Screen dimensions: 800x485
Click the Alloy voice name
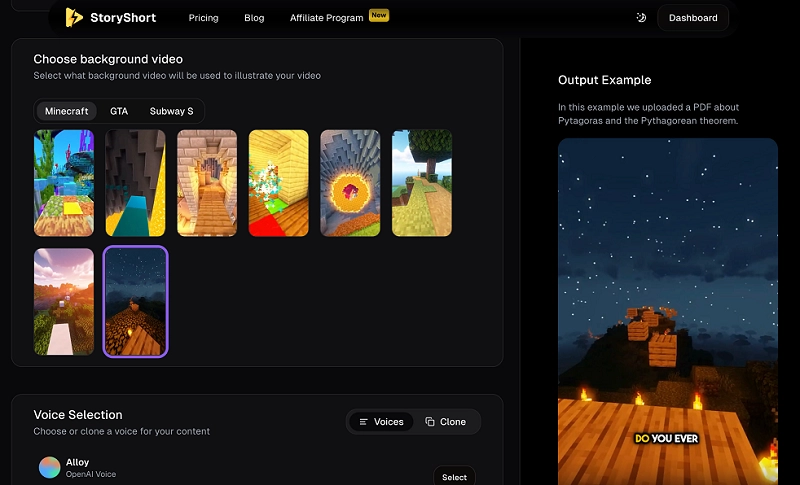(x=77, y=462)
